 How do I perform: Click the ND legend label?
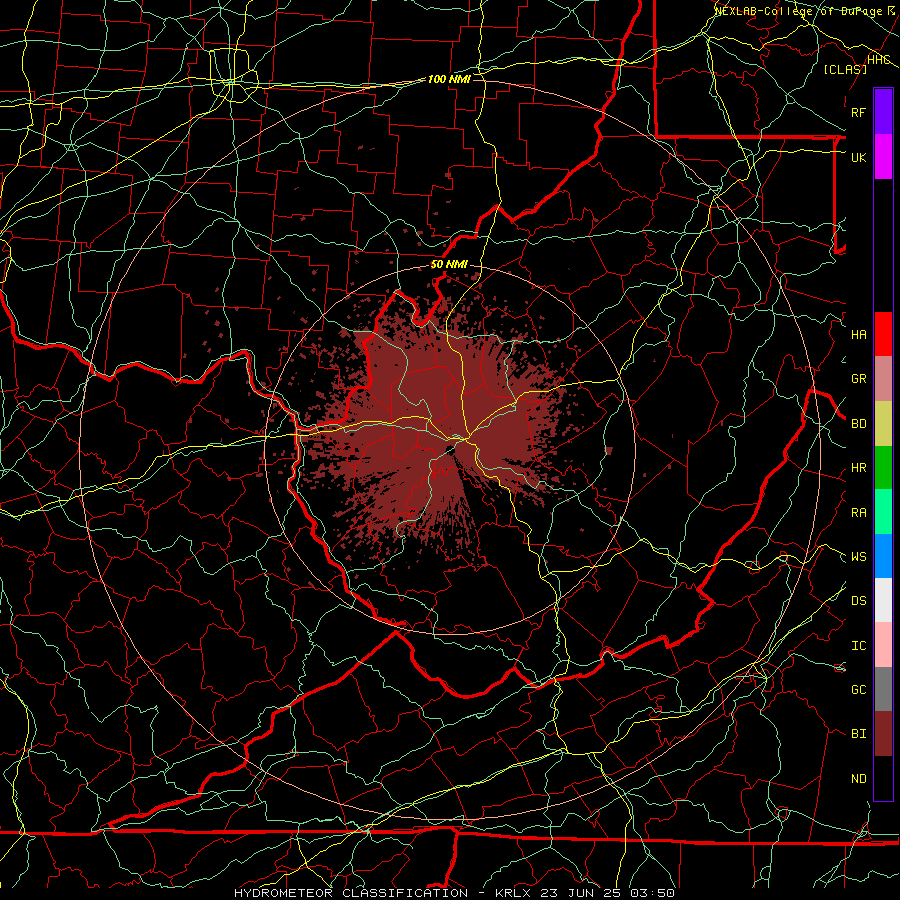click(859, 779)
